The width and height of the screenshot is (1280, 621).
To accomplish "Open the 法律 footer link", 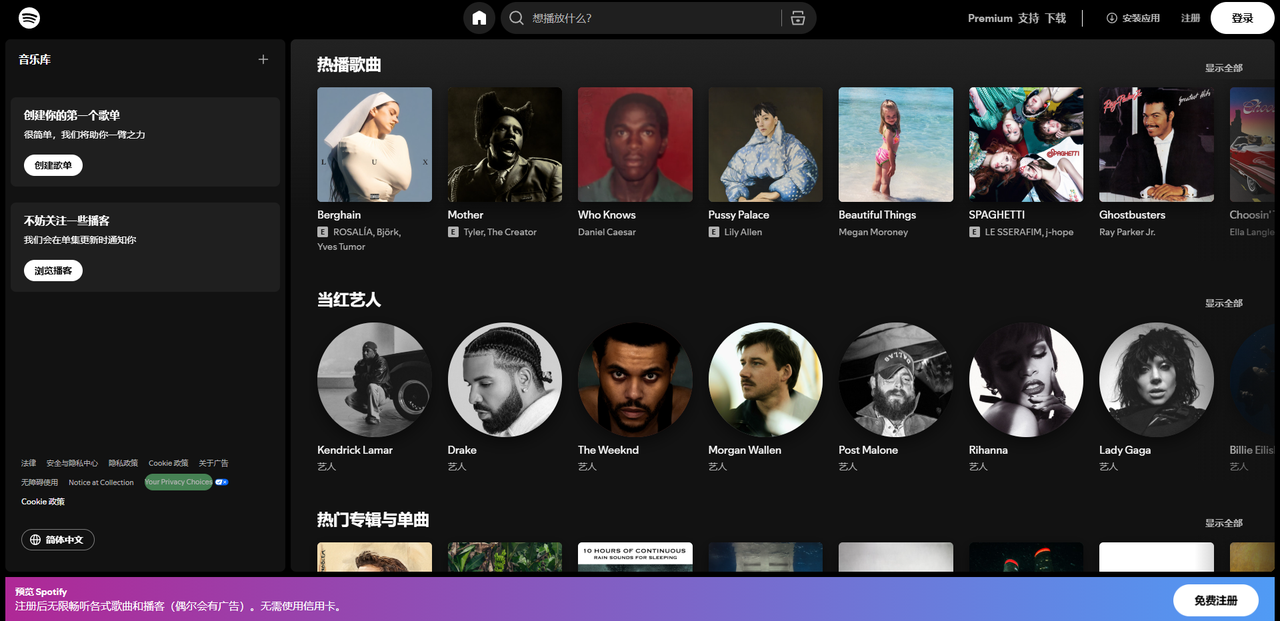I will click(x=29, y=463).
